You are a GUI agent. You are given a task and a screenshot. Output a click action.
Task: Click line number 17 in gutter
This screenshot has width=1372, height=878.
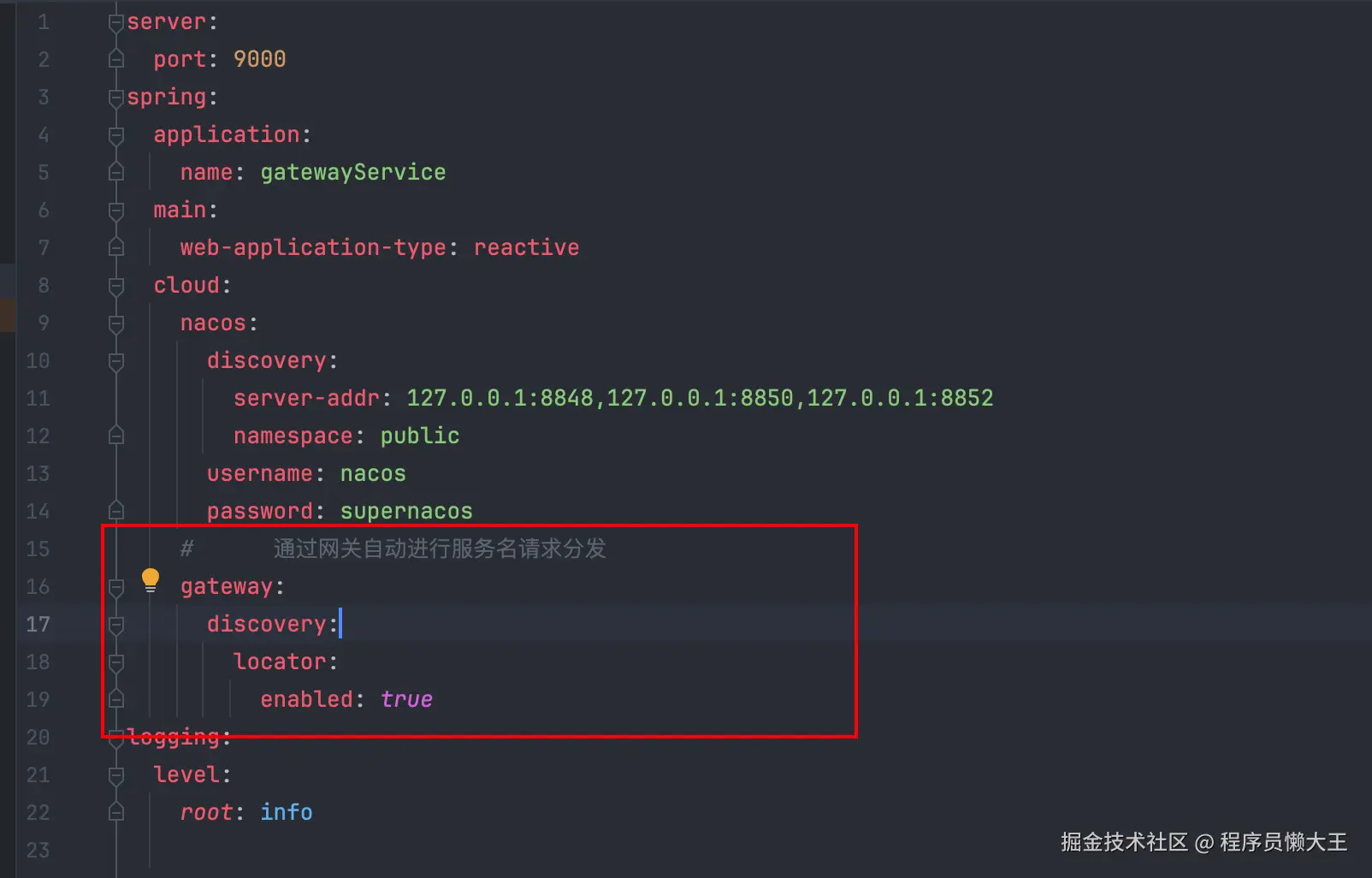coord(38,625)
